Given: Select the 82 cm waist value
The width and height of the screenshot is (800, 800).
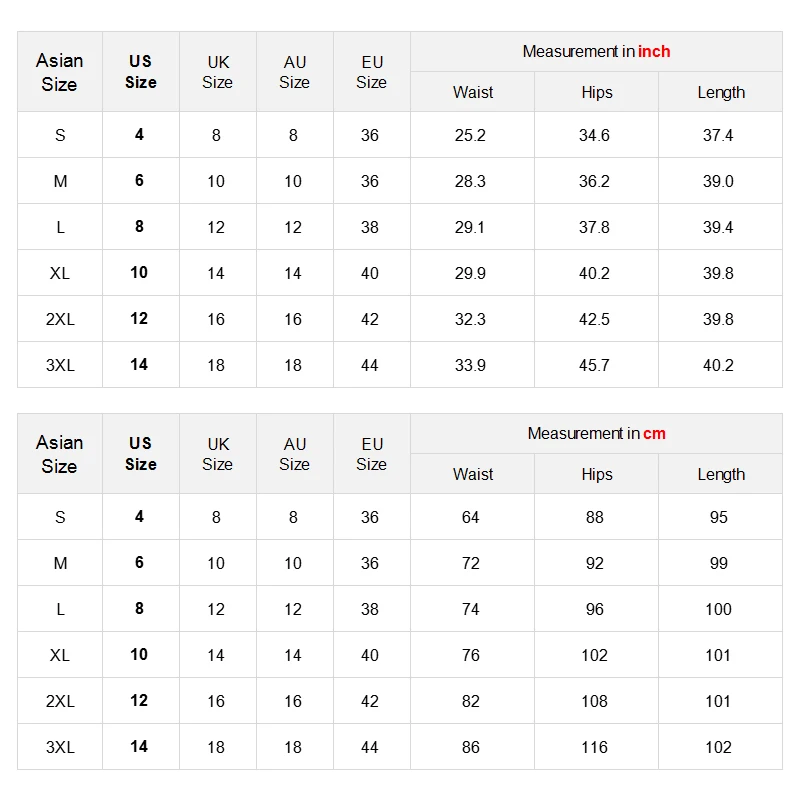Looking at the screenshot, I should [471, 701].
